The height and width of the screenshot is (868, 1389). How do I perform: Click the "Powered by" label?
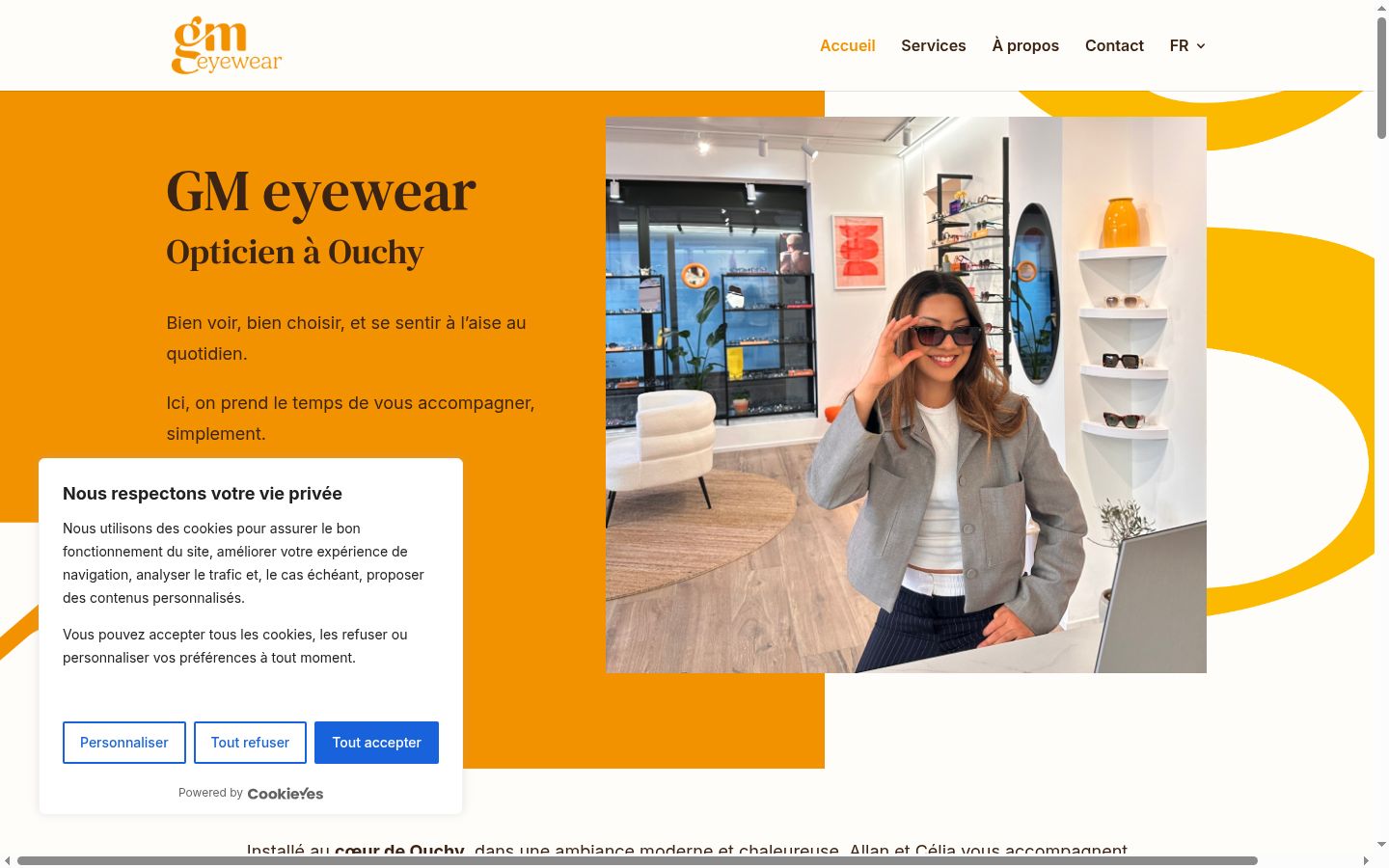point(210,793)
